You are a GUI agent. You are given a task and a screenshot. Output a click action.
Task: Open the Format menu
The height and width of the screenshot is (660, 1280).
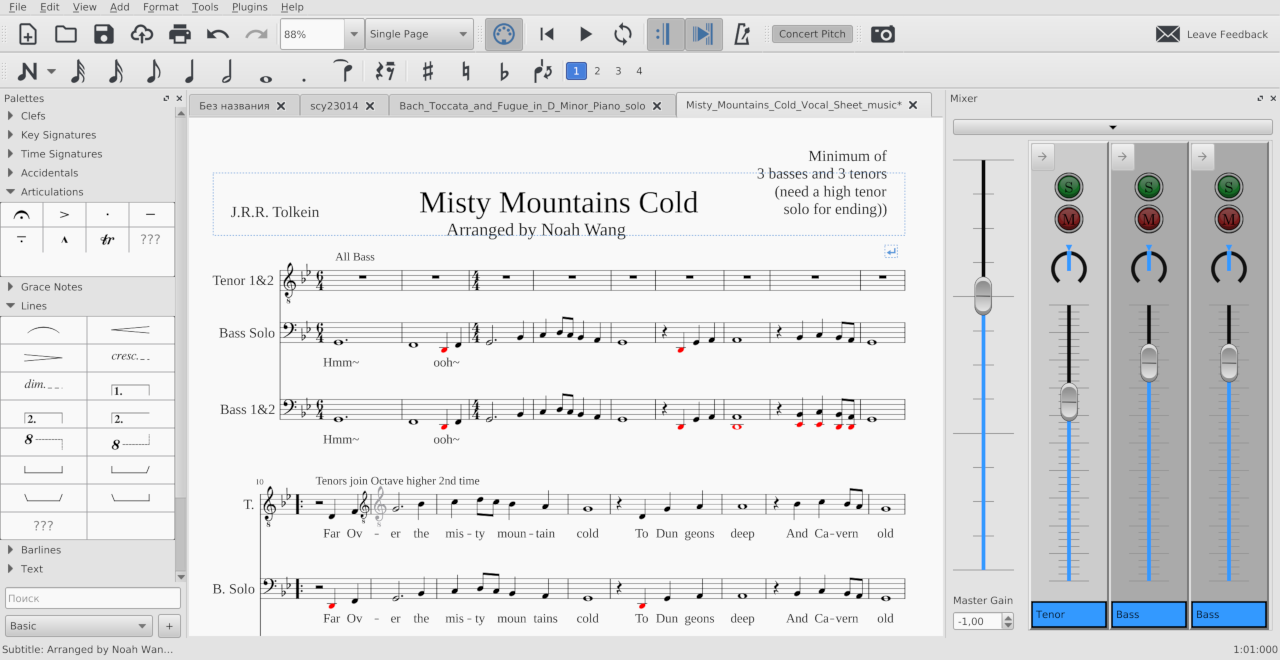[160, 7]
